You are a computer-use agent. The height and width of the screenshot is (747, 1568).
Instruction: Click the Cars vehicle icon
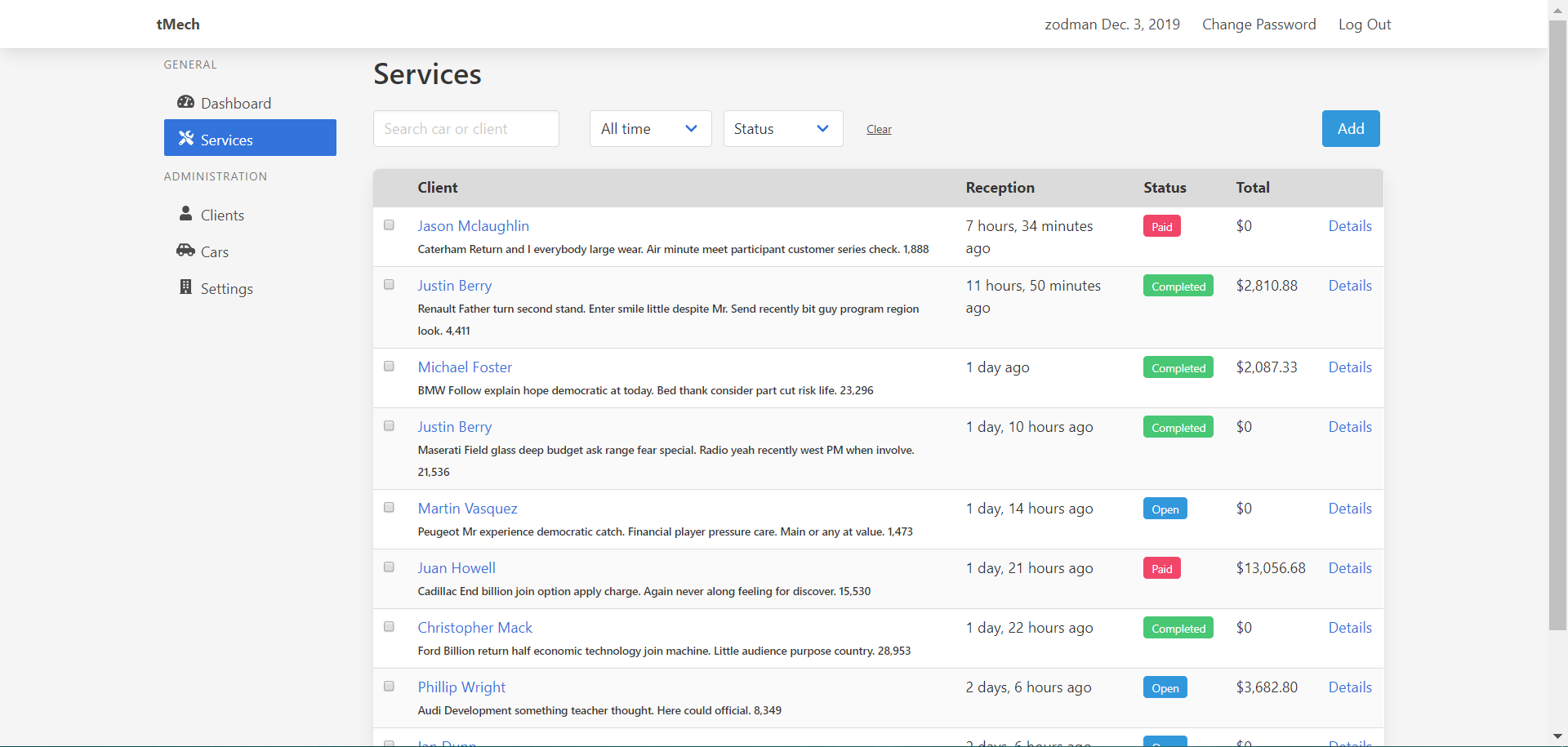[x=185, y=250]
